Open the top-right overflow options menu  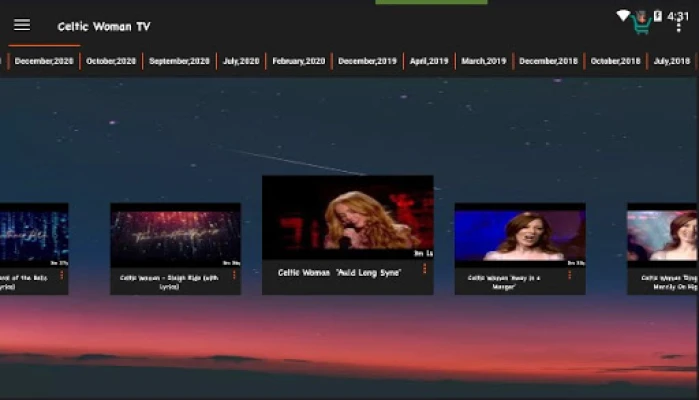pos(679,25)
